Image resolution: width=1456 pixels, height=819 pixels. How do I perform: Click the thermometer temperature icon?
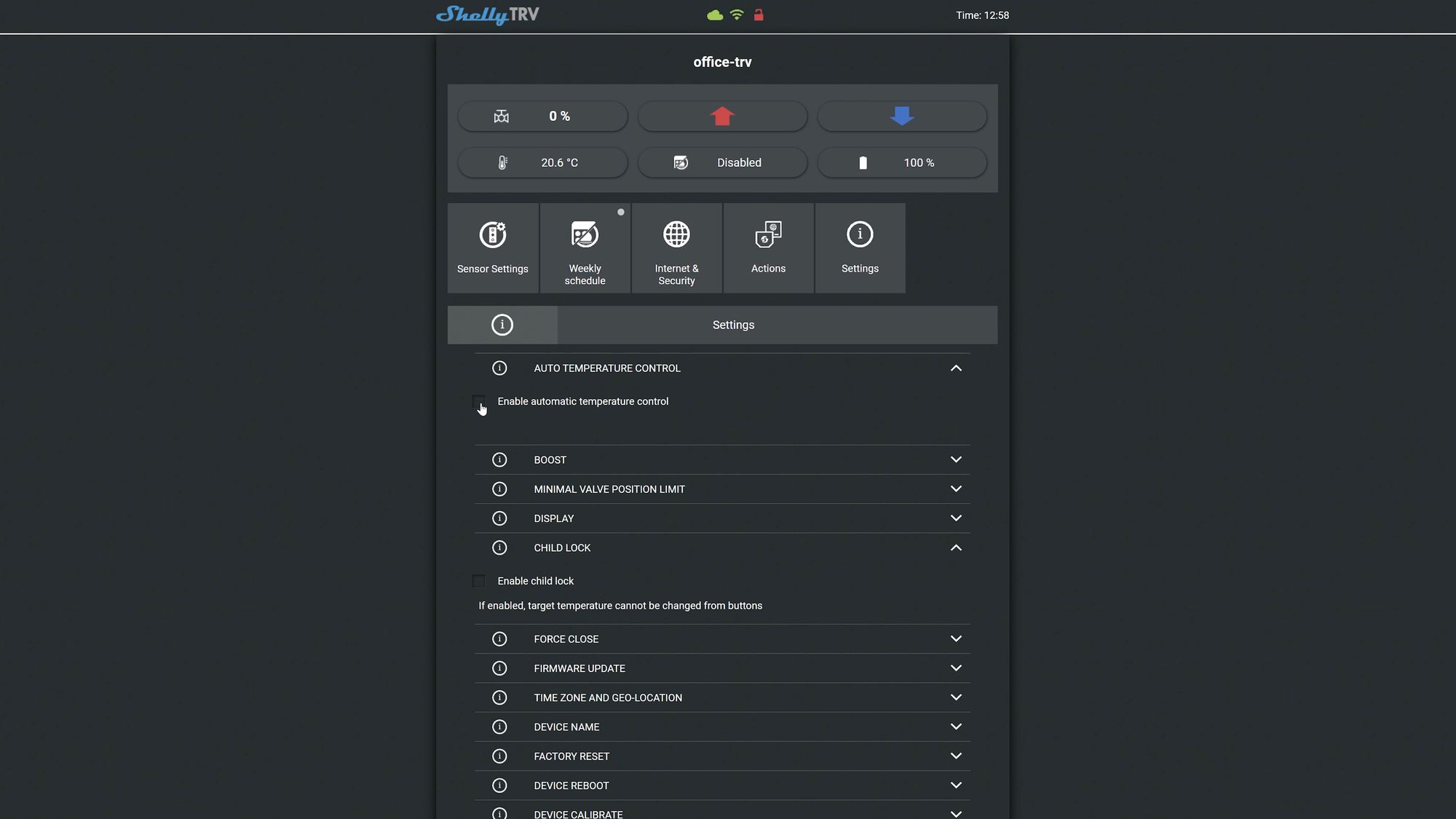point(502,163)
